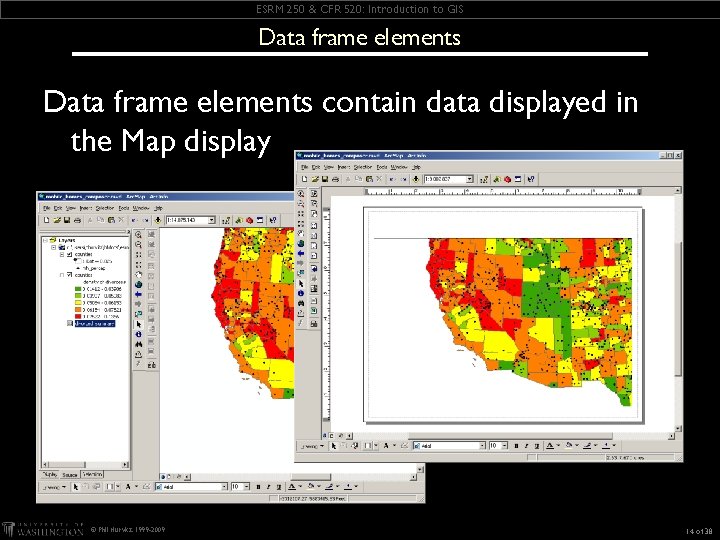Switch to Layout View button in right window

332,436
